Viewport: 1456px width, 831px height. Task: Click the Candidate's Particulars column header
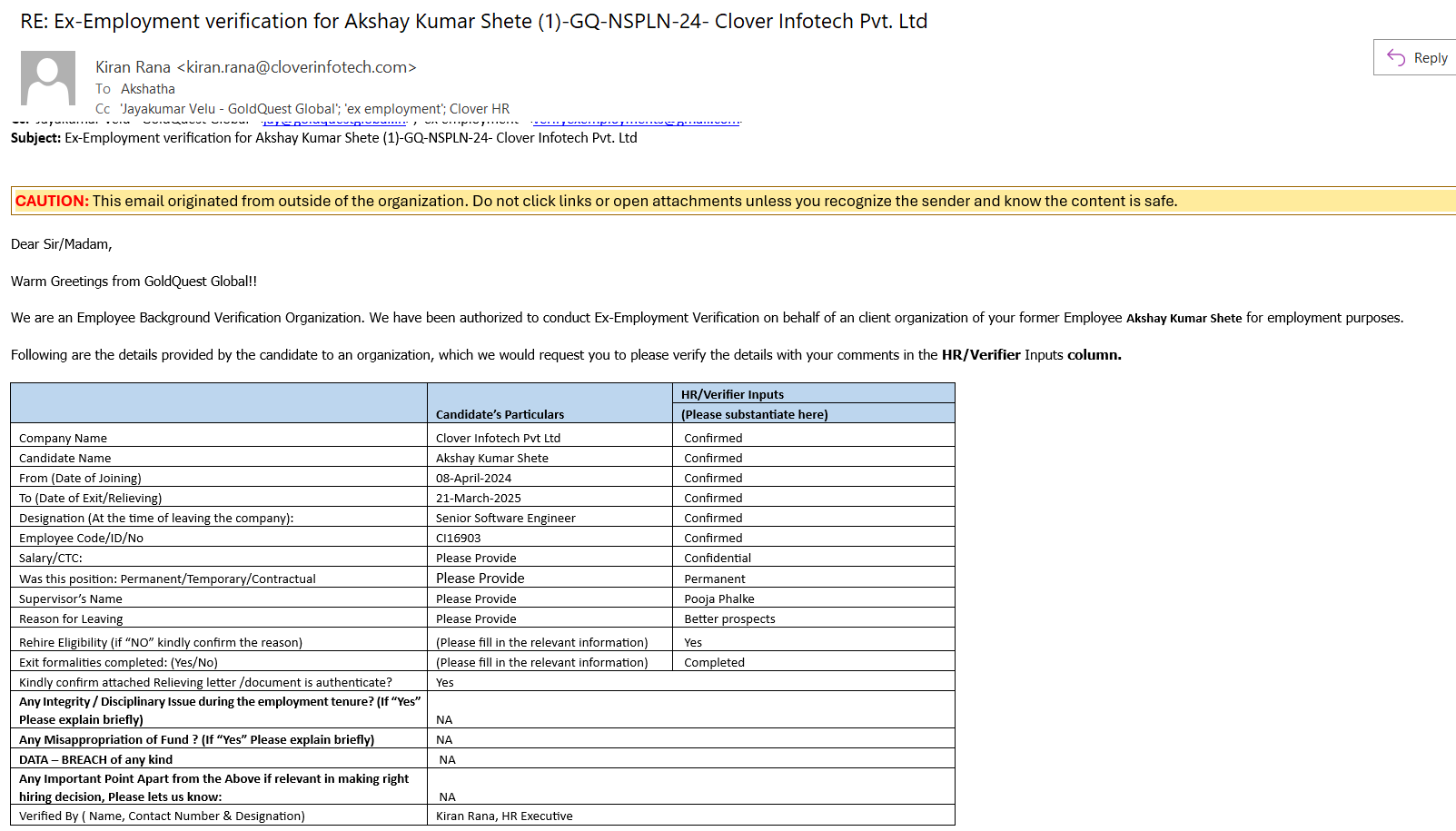pos(500,414)
